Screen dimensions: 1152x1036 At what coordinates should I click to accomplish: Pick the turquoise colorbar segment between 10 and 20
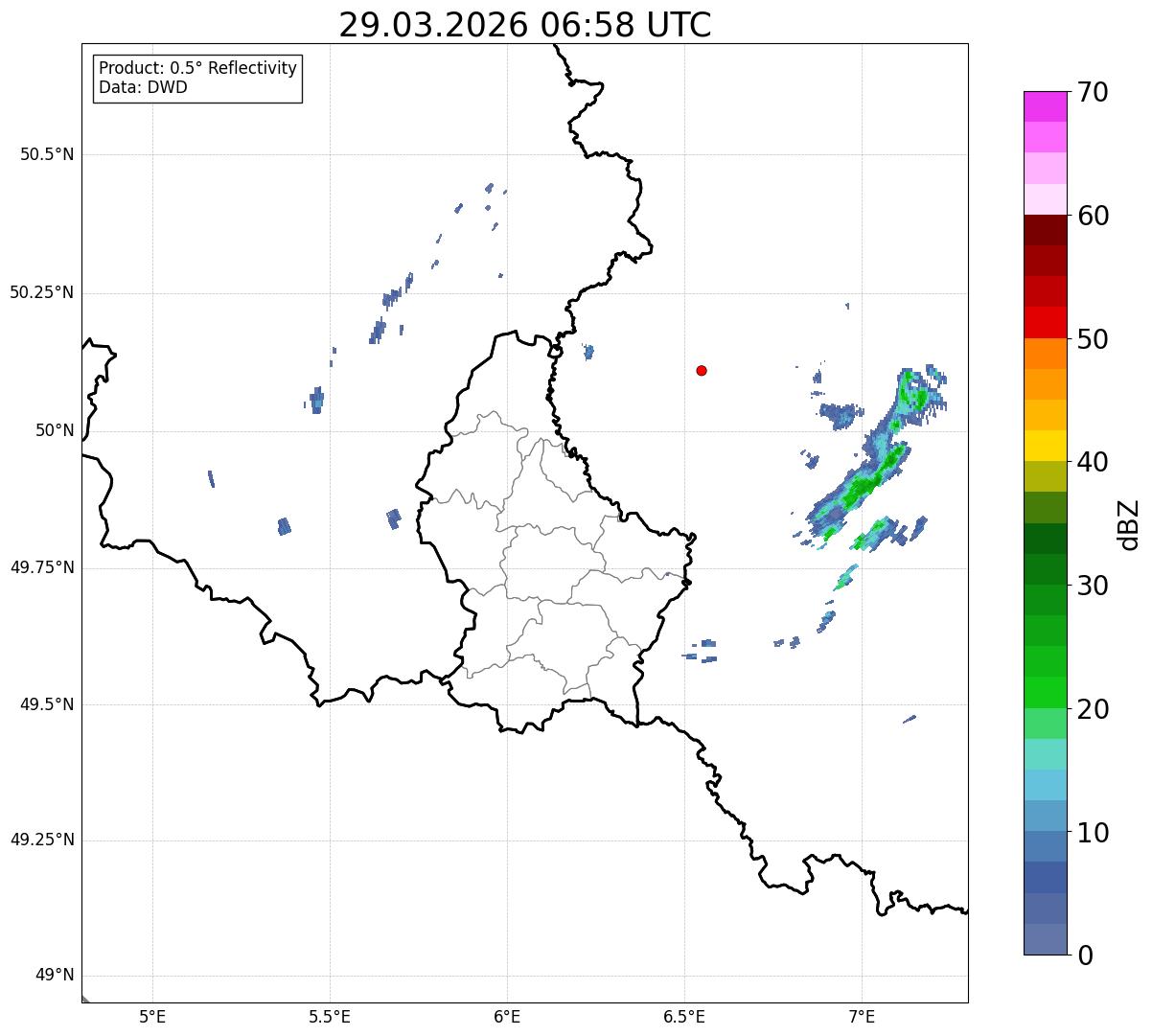pos(1046,754)
